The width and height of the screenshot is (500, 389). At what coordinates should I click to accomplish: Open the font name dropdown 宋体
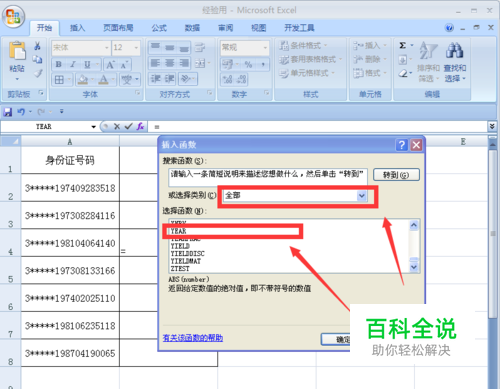pyautogui.click(x=107, y=48)
